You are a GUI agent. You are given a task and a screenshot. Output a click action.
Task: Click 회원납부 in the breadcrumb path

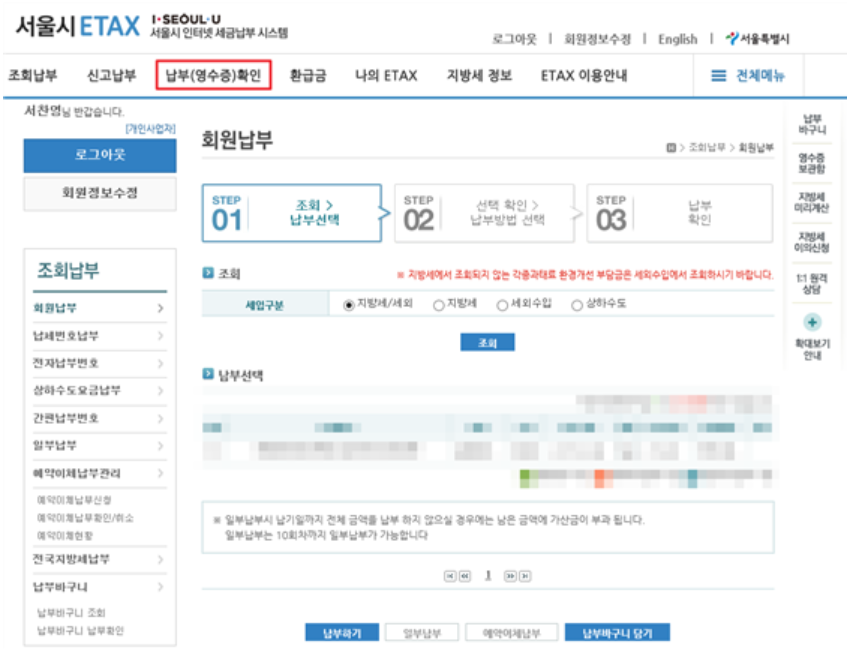click(x=756, y=147)
